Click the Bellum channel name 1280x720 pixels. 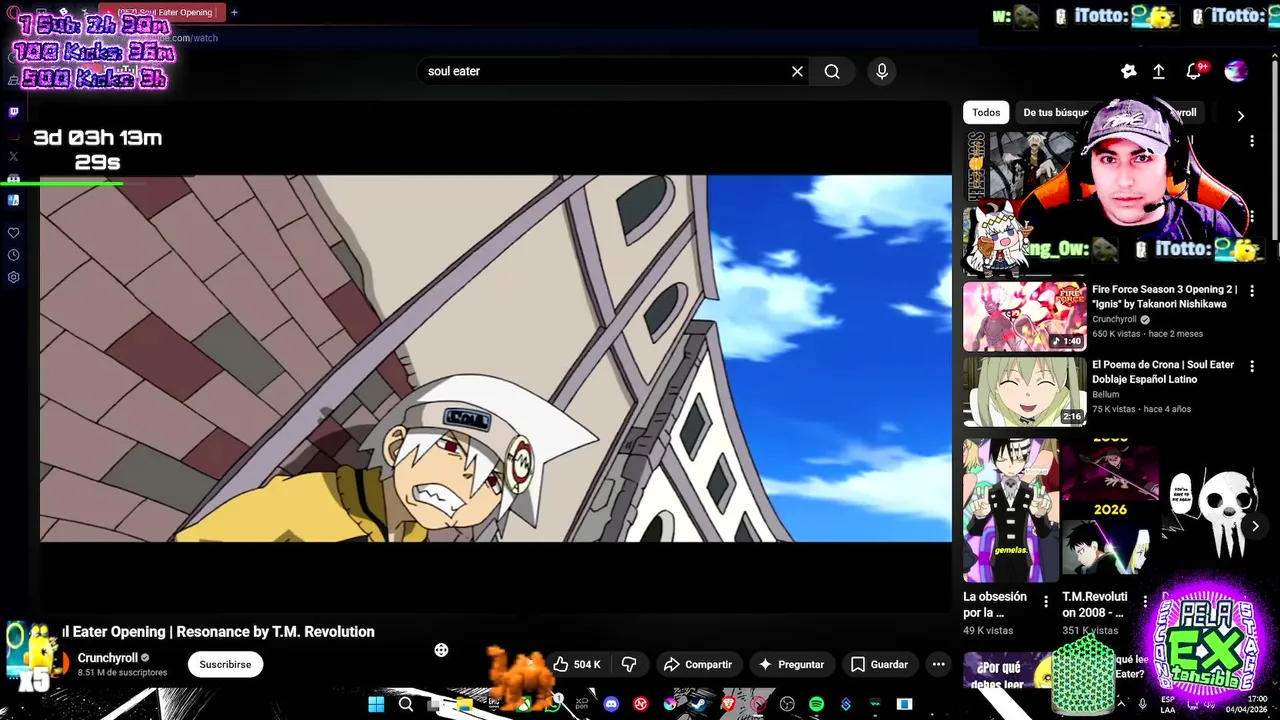coord(1105,395)
